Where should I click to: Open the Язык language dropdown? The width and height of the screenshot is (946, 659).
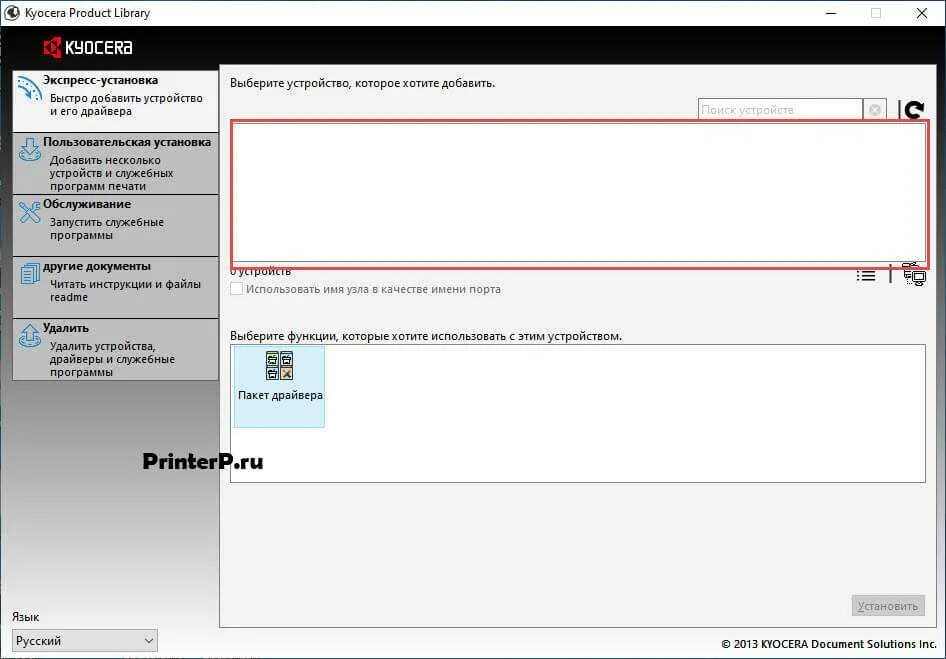click(x=84, y=640)
